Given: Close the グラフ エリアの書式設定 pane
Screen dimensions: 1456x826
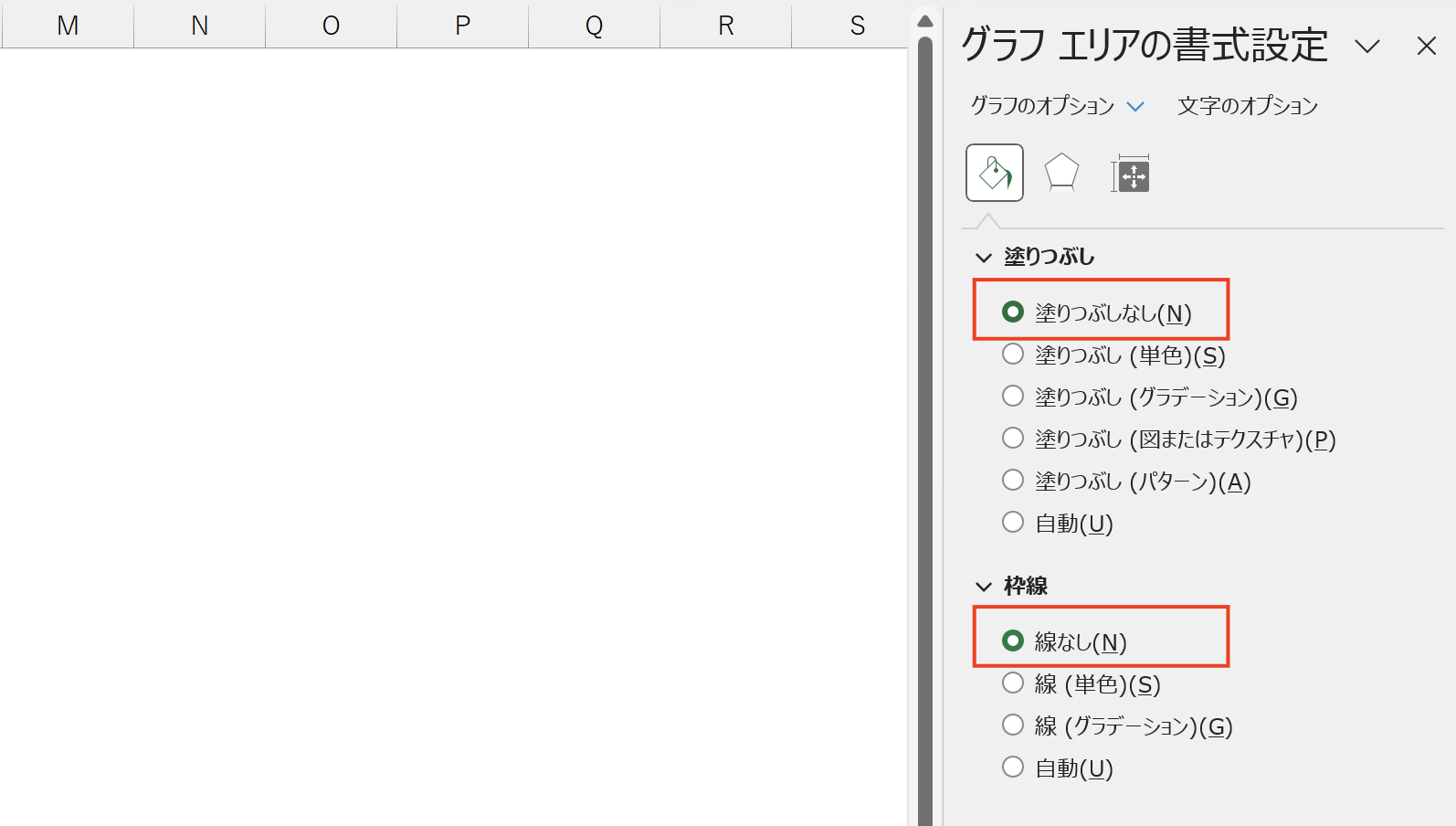Looking at the screenshot, I should (x=1426, y=46).
